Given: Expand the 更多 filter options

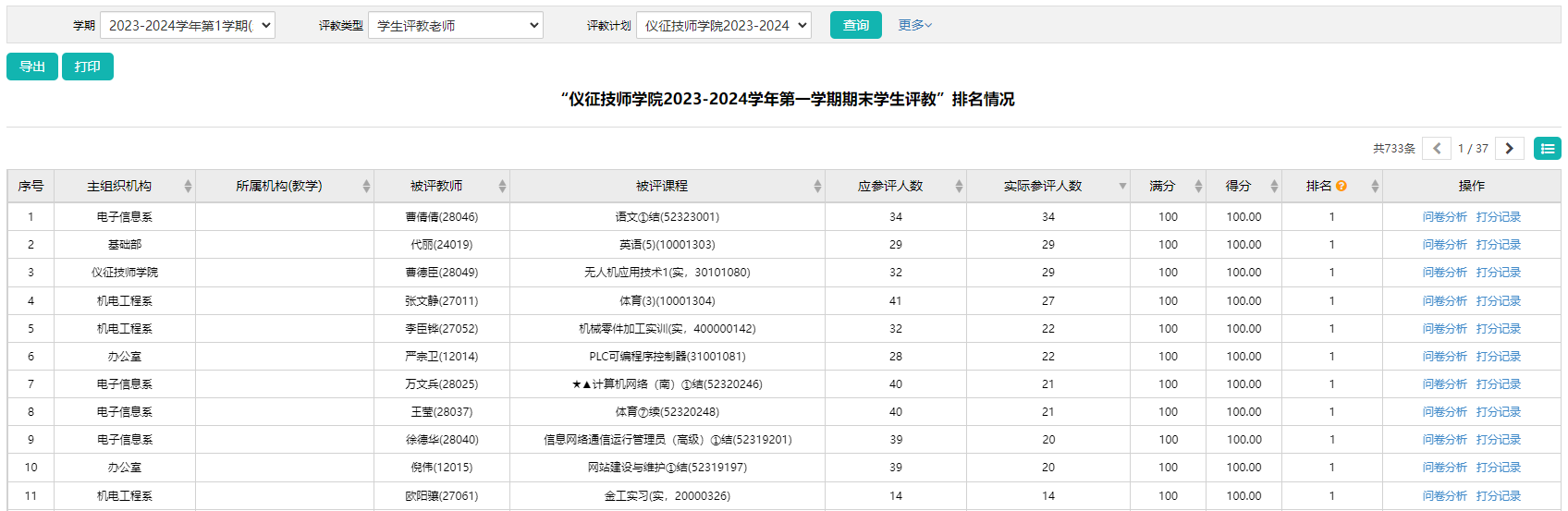Looking at the screenshot, I should pyautogui.click(x=914, y=26).
